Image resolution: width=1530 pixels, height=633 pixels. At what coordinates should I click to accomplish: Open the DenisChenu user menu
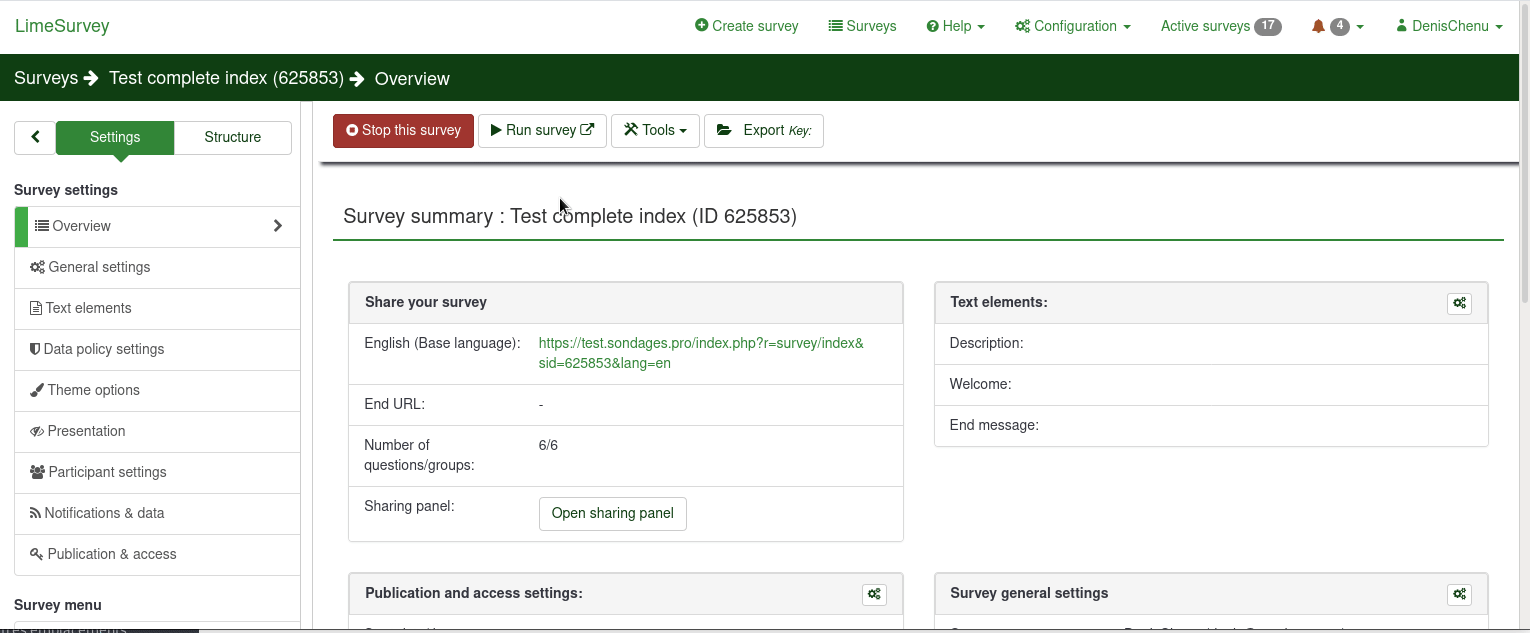(x=1449, y=27)
